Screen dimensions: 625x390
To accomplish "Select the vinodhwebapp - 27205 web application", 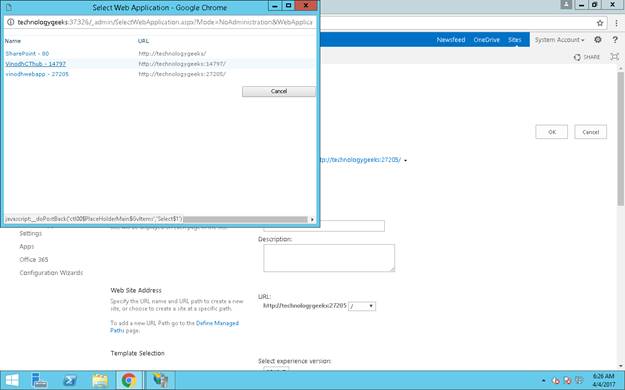I will (37, 74).
